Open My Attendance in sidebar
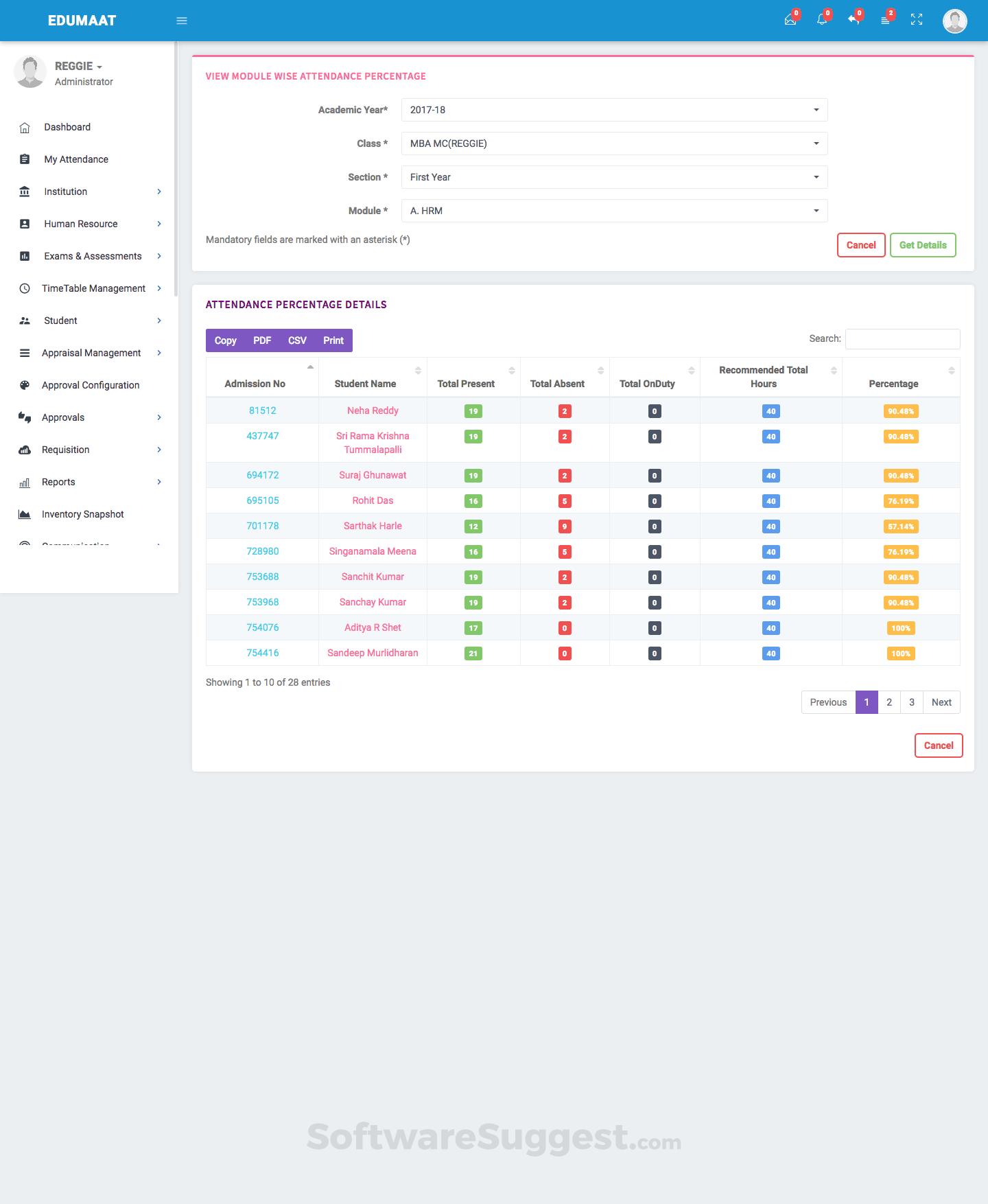The height and width of the screenshot is (1204, 988). point(76,159)
